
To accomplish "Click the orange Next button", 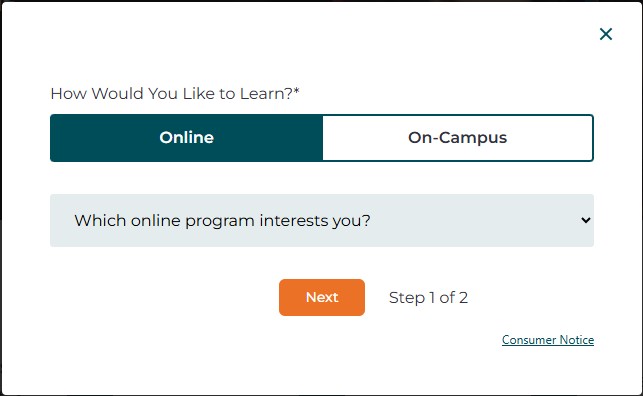I will pos(322,298).
